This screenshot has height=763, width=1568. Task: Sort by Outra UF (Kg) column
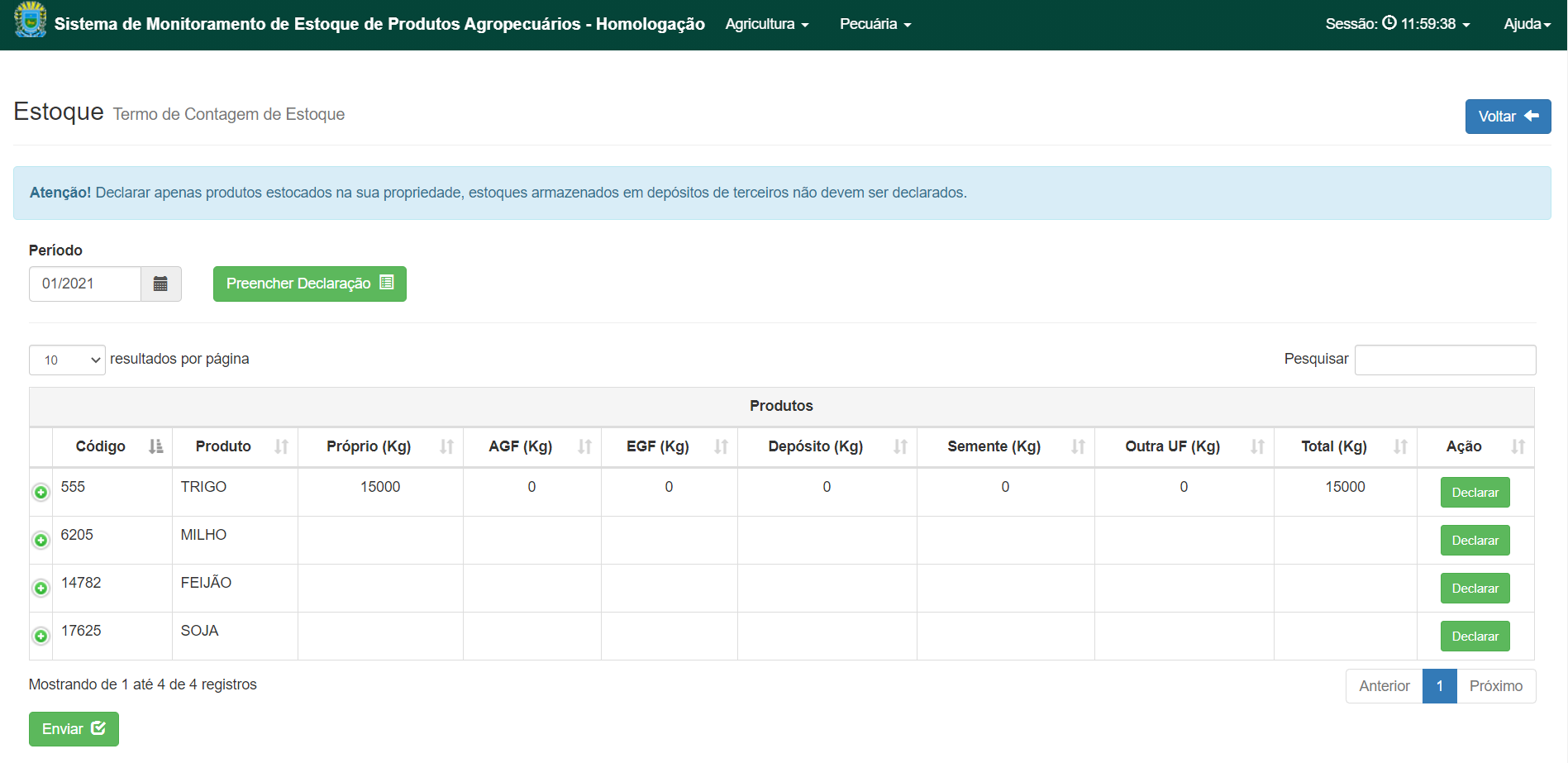pos(1184,446)
